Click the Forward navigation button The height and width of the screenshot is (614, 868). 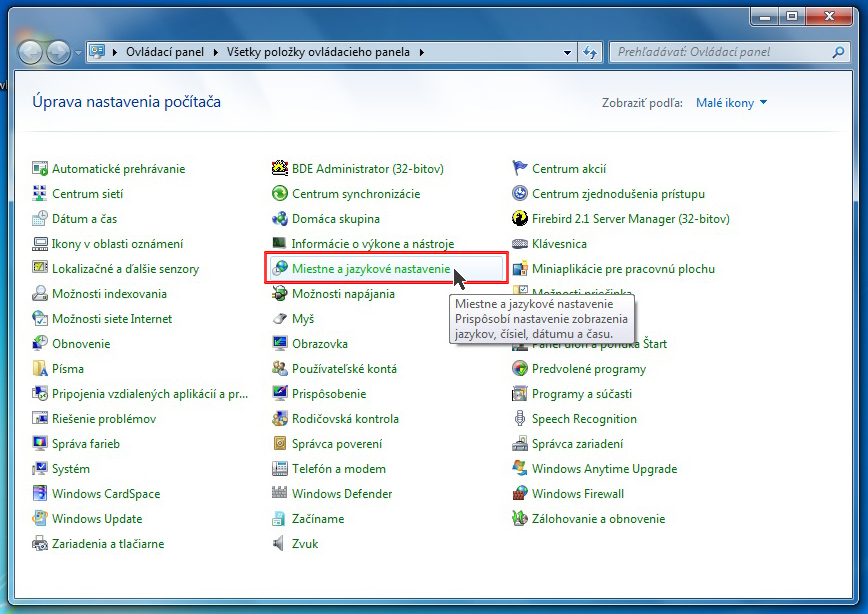click(59, 53)
